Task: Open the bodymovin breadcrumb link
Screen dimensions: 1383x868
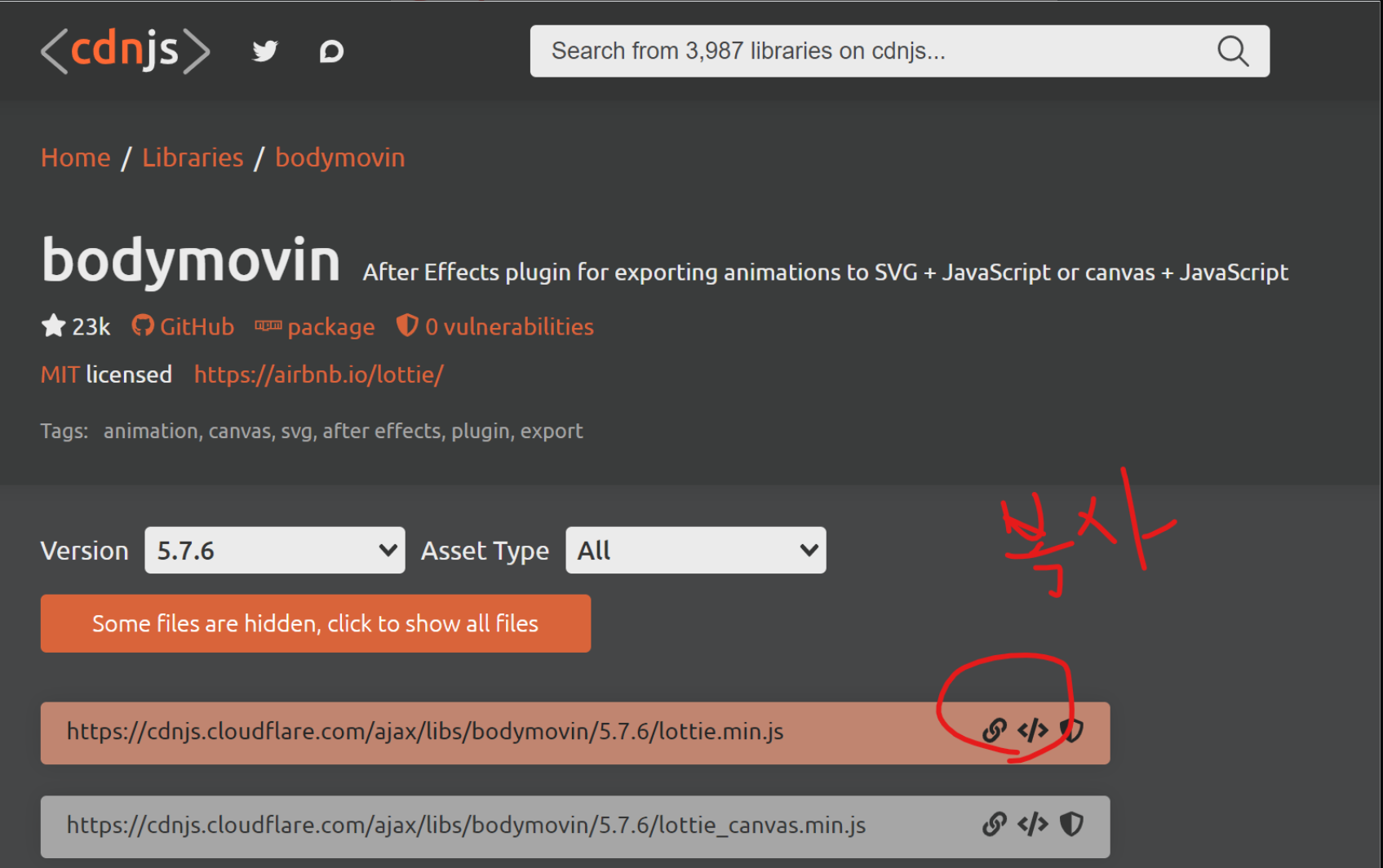Action: (x=340, y=157)
